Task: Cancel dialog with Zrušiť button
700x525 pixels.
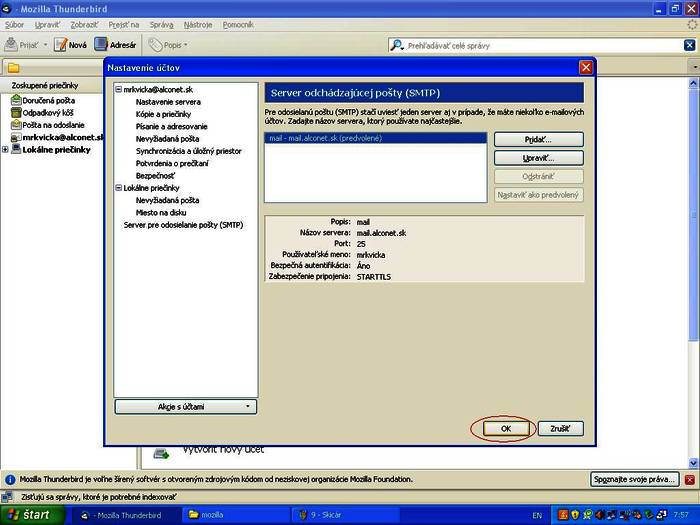Action: coord(560,429)
